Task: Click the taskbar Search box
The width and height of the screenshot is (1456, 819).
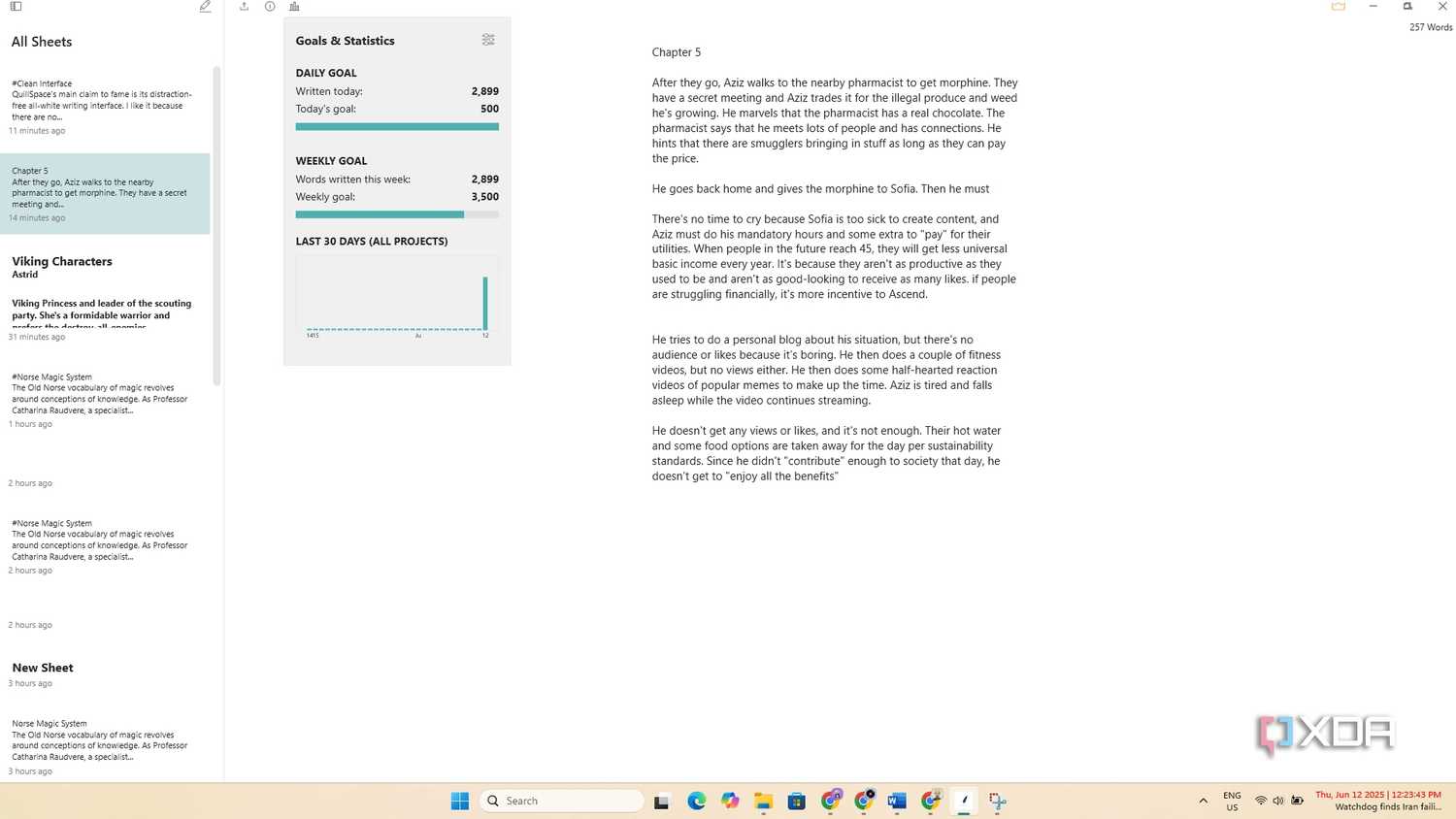Action: [561, 801]
